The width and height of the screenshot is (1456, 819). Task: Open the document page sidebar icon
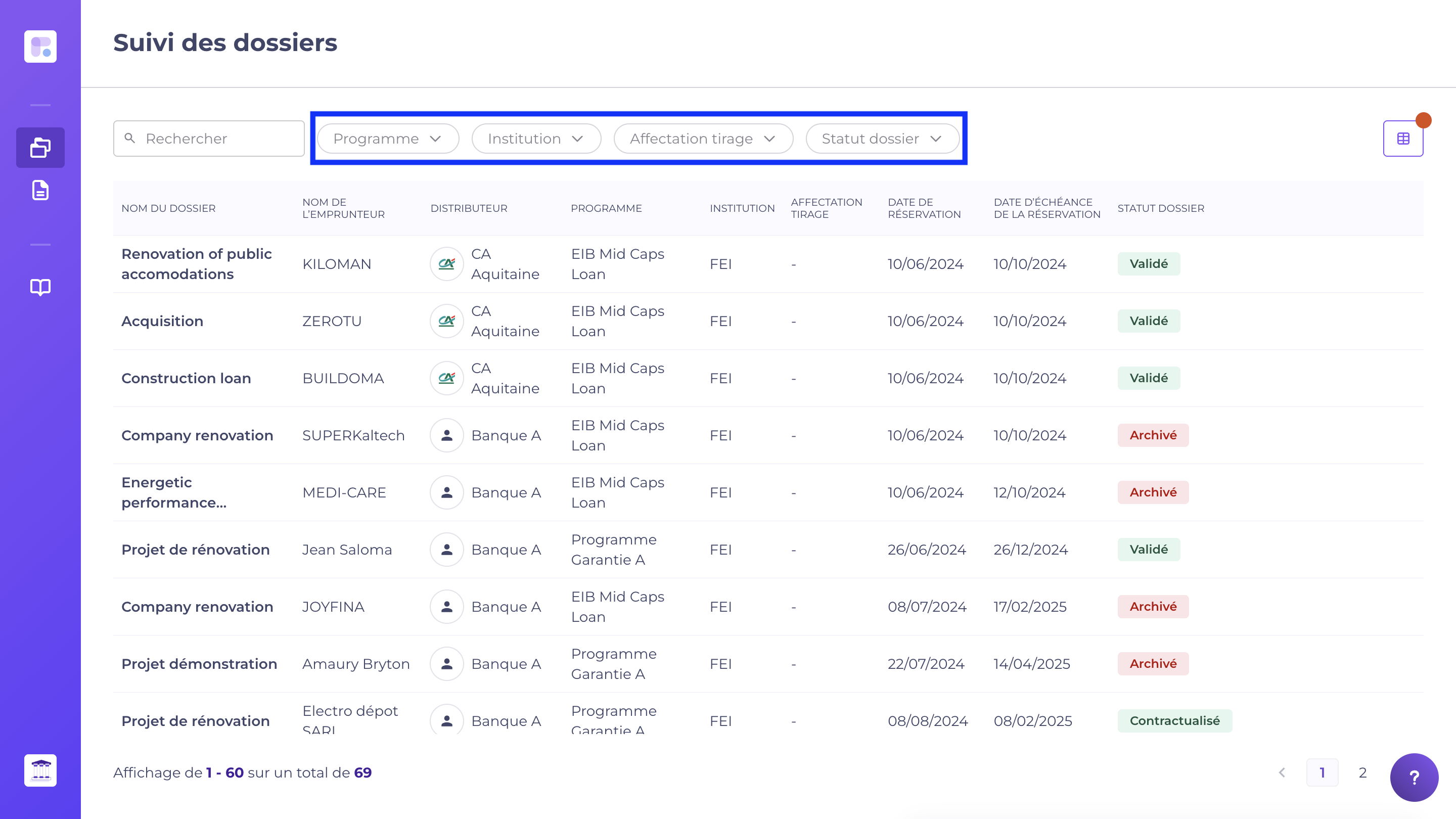[40, 191]
